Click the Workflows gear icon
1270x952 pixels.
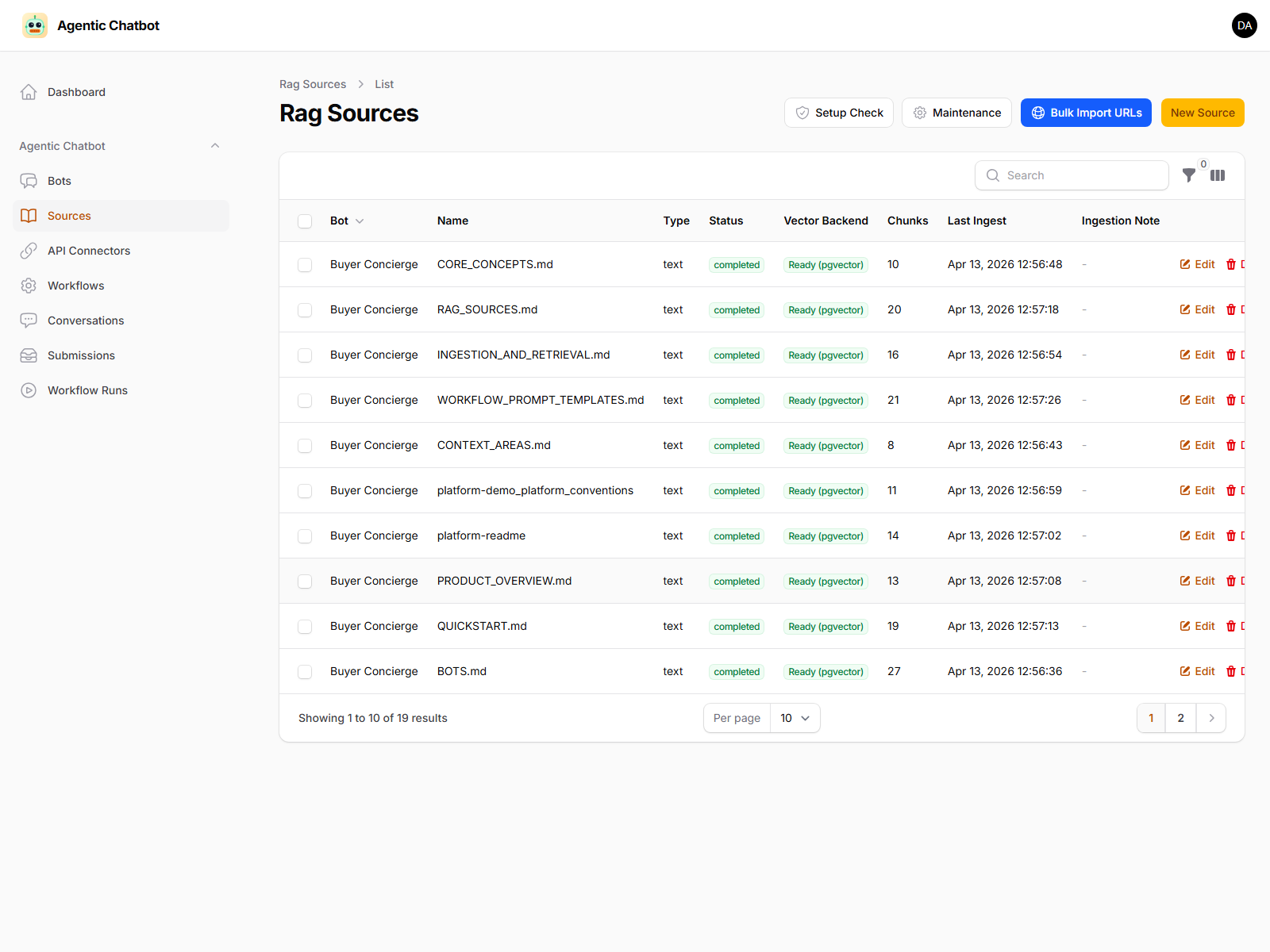pyautogui.click(x=29, y=286)
